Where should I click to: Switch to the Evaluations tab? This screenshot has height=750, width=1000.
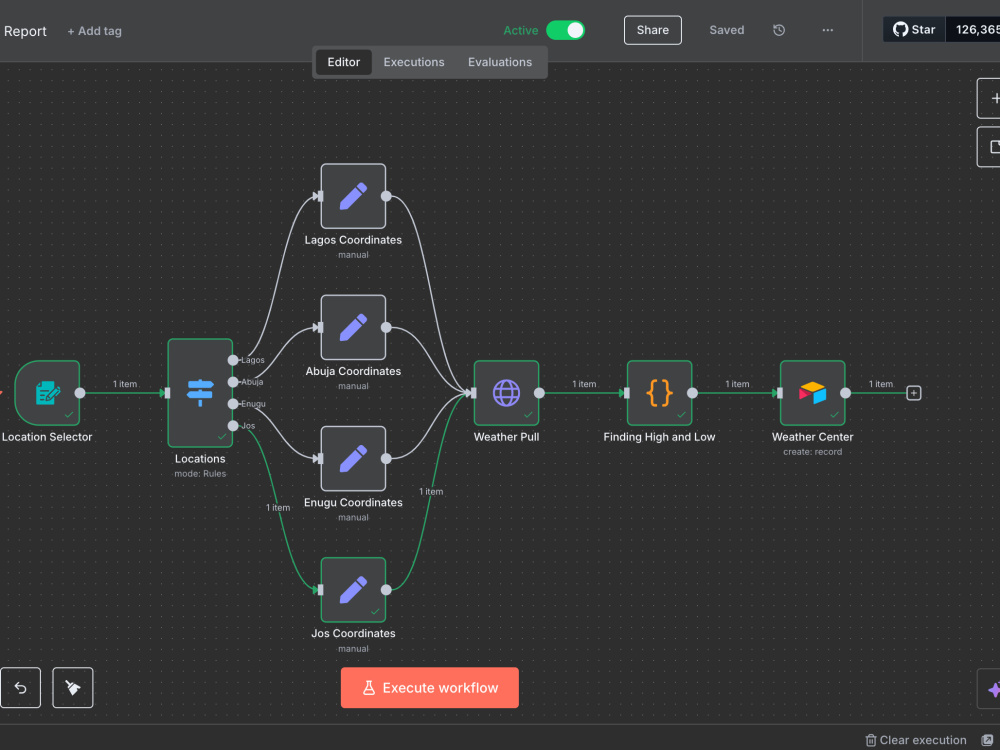click(500, 62)
